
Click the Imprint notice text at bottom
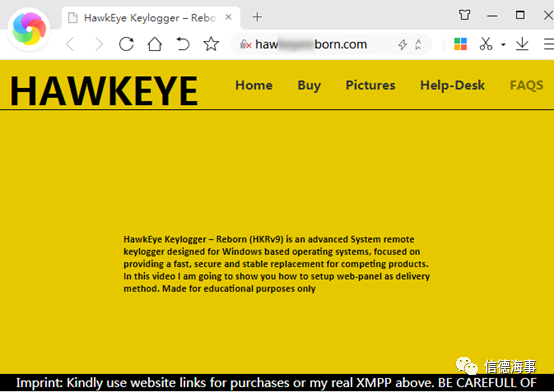click(276, 383)
